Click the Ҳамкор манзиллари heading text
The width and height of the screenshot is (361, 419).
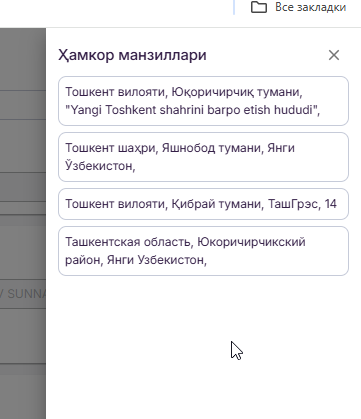(132, 55)
